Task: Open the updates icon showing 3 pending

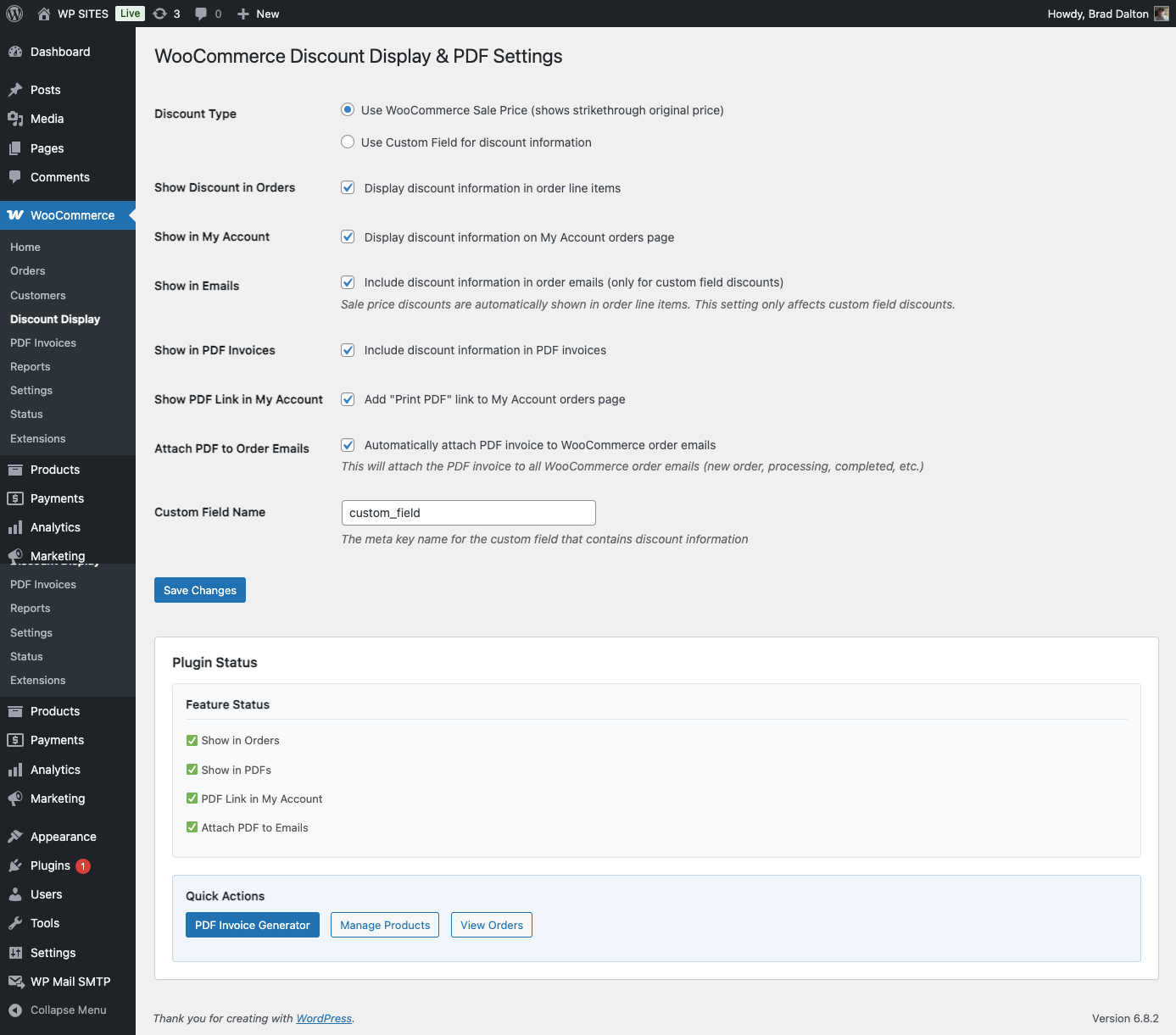Action: (160, 14)
